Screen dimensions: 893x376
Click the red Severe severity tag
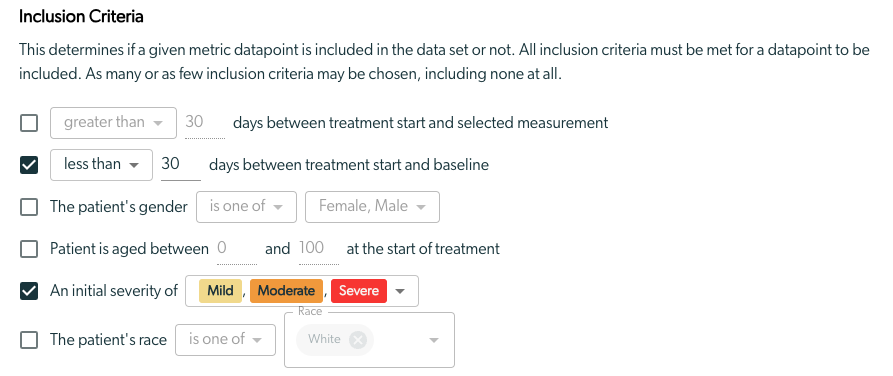359,291
